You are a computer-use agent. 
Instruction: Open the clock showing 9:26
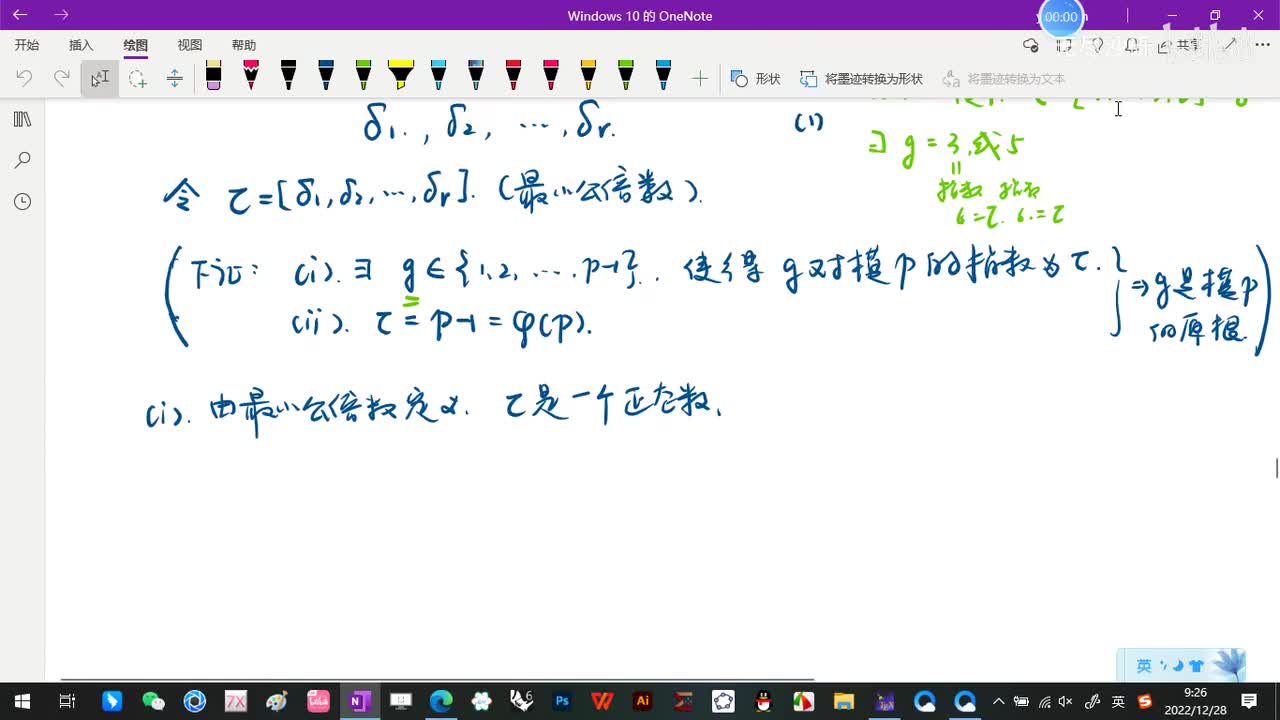[1195, 701]
